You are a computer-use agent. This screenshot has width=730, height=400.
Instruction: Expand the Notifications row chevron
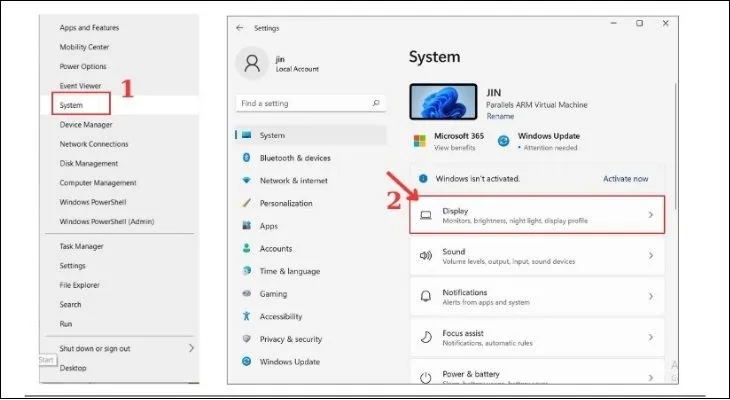pos(651,296)
